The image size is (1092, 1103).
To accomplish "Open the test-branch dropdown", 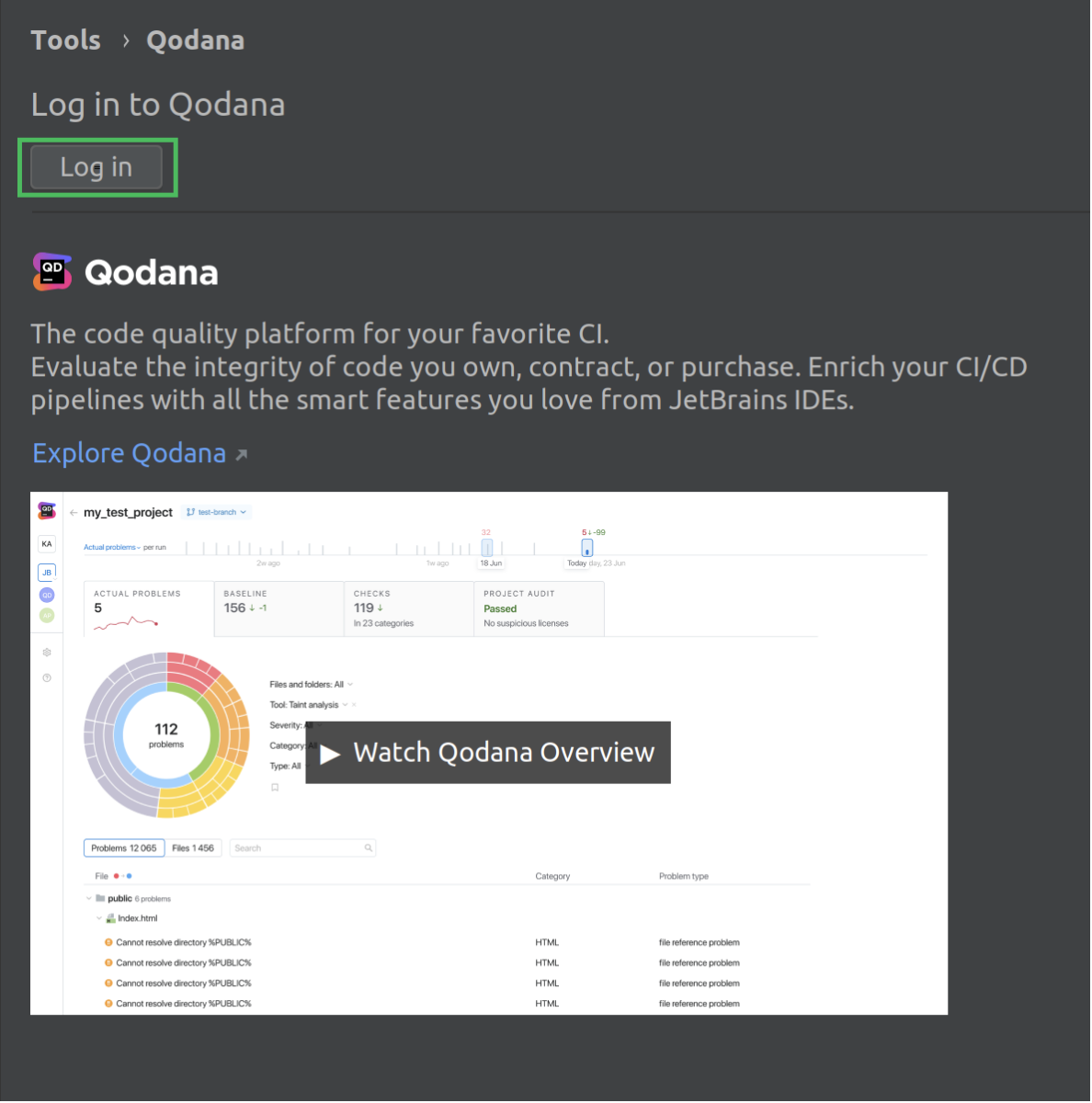I will 216,512.
